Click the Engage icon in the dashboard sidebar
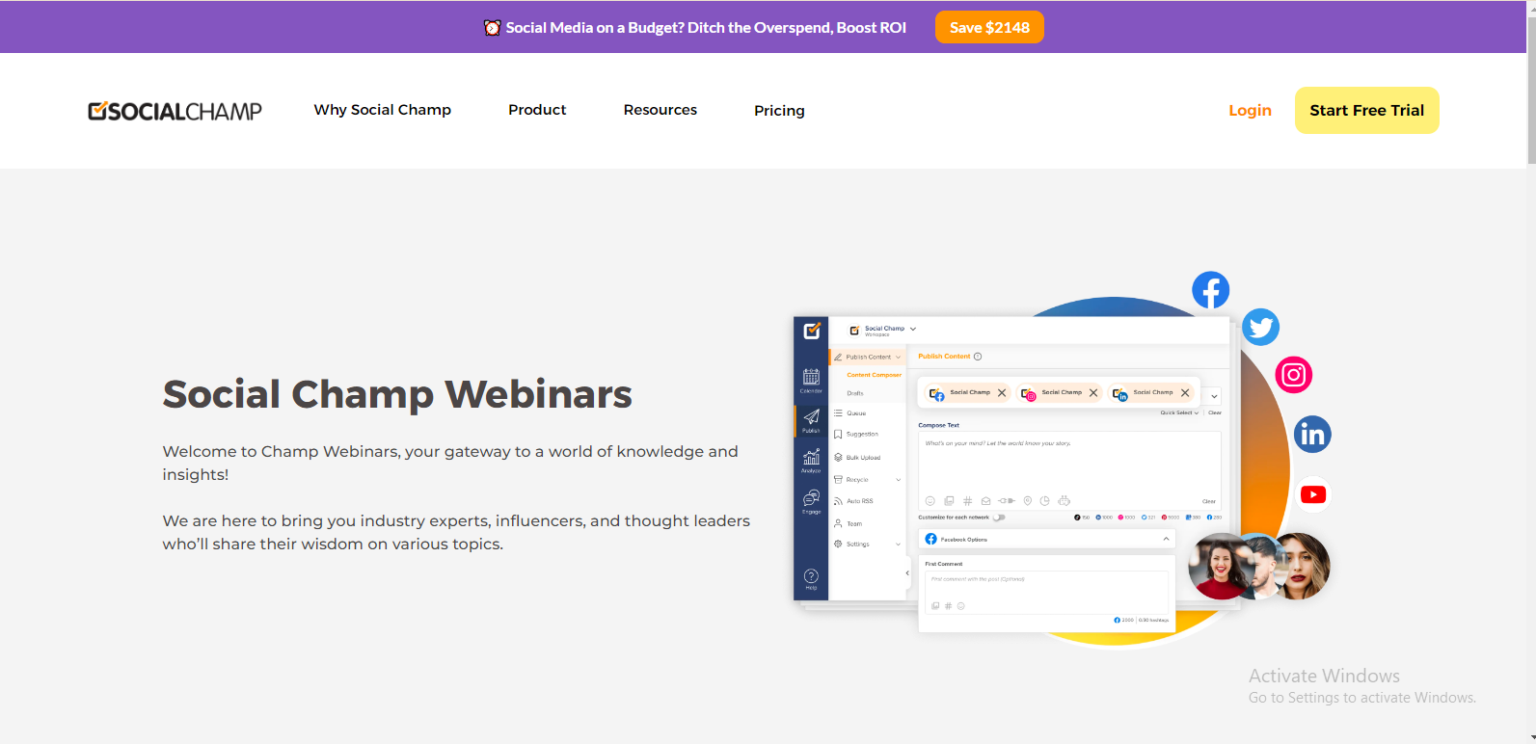This screenshot has height=744, width=1536. tap(809, 499)
